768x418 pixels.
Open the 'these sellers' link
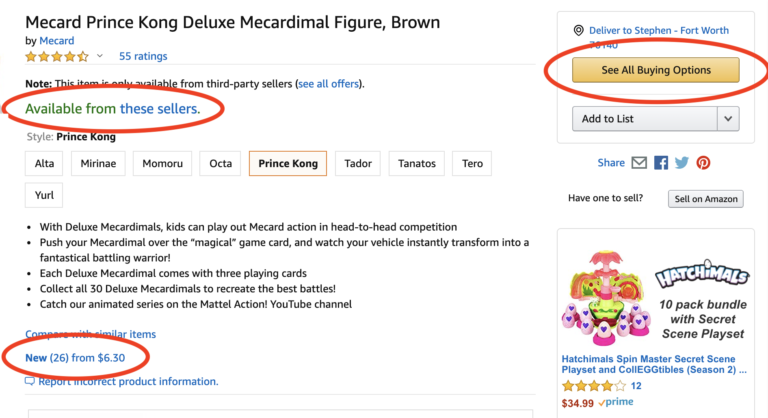tap(160, 108)
